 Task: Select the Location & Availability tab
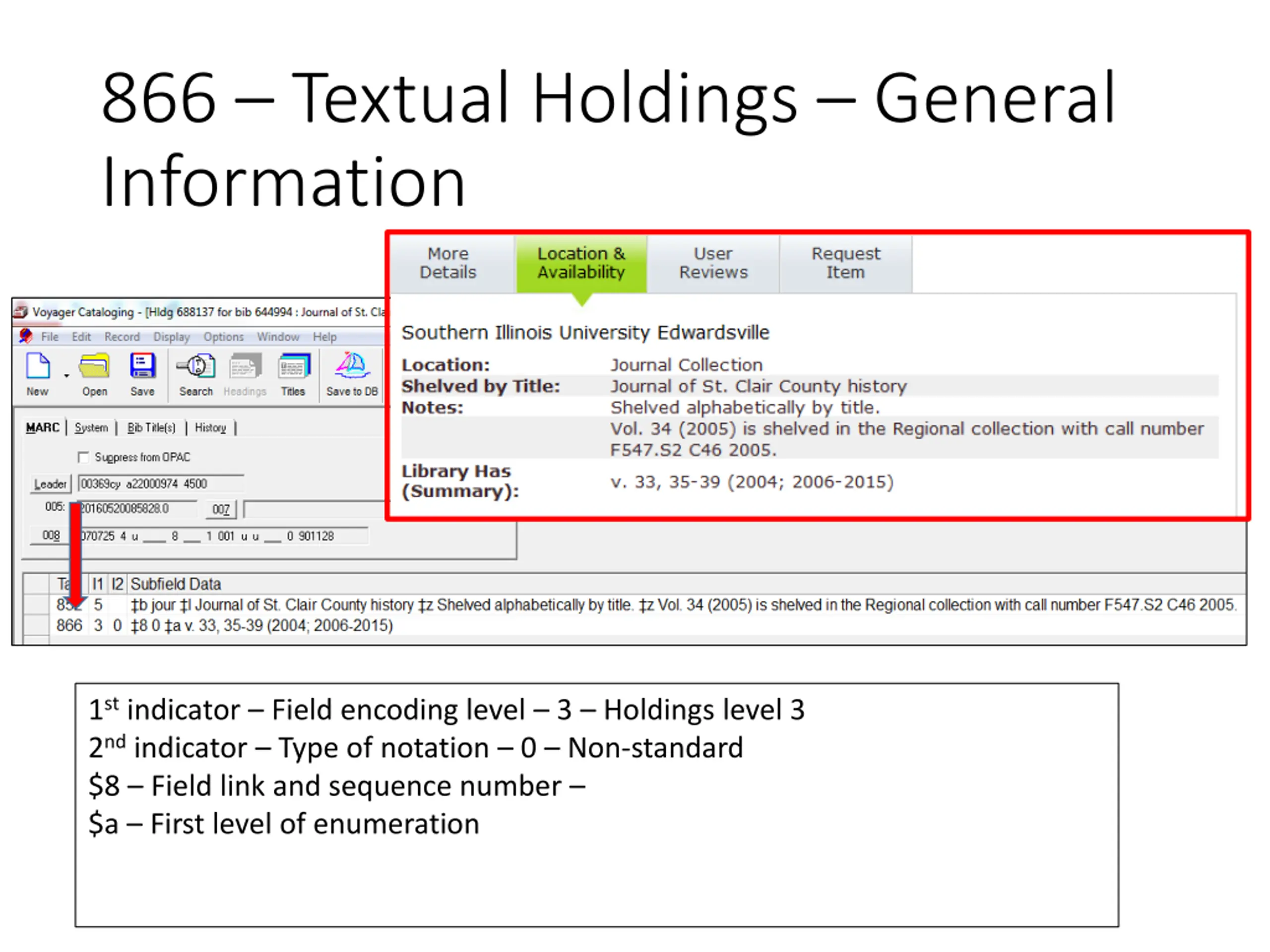[x=581, y=263]
